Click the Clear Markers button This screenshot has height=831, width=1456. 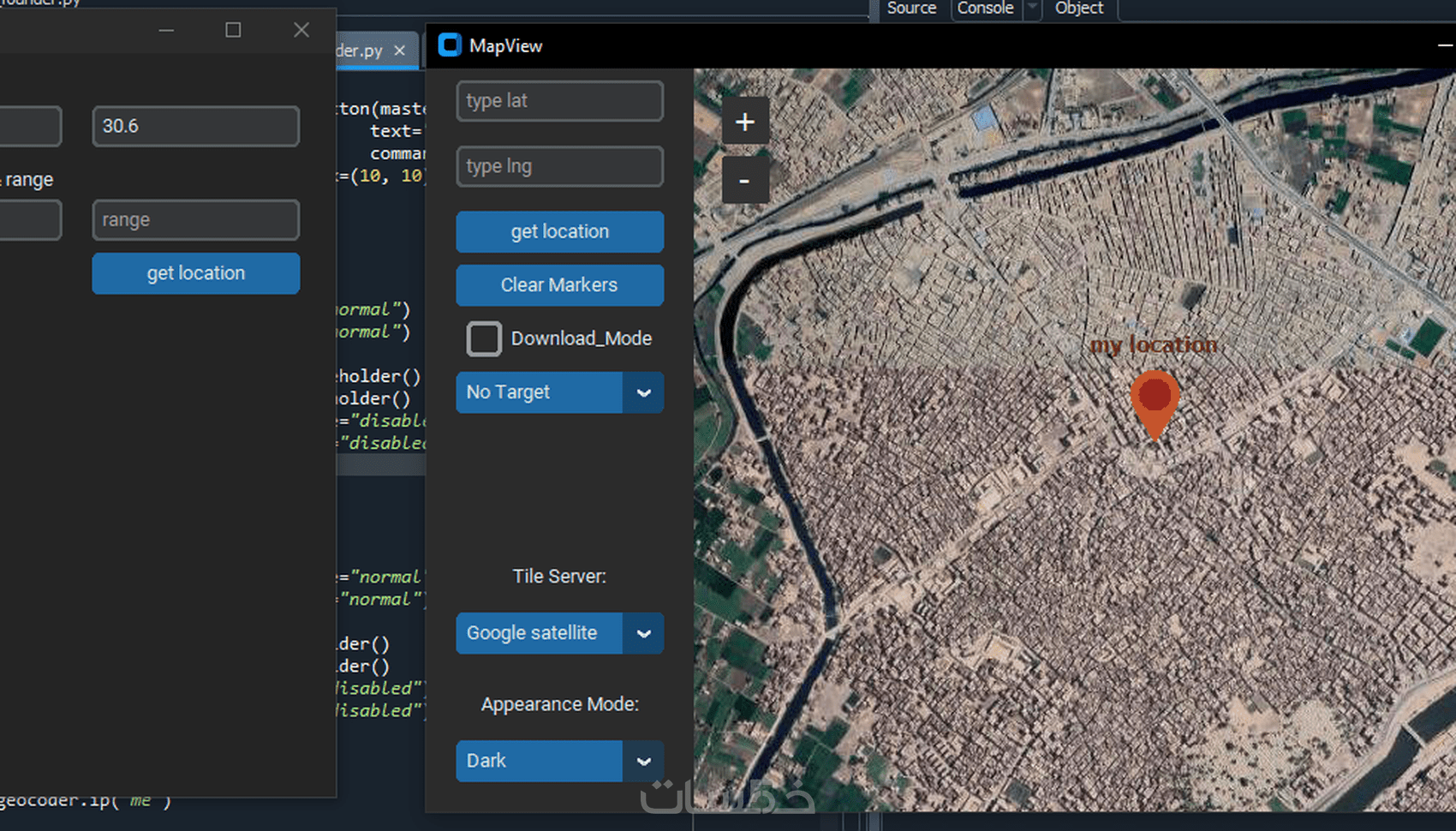560,285
